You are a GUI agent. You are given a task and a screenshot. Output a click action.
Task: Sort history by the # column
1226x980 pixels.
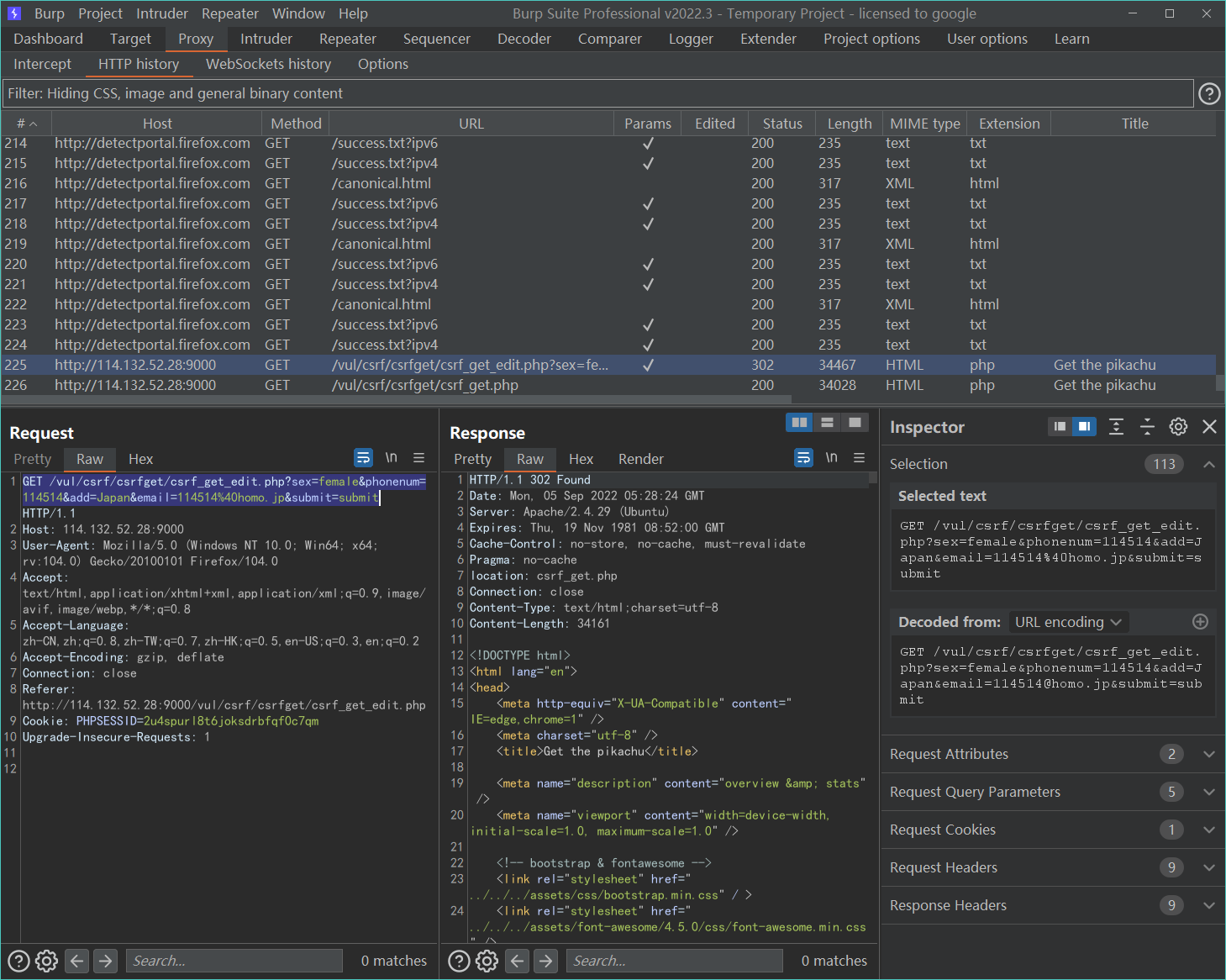coord(27,124)
